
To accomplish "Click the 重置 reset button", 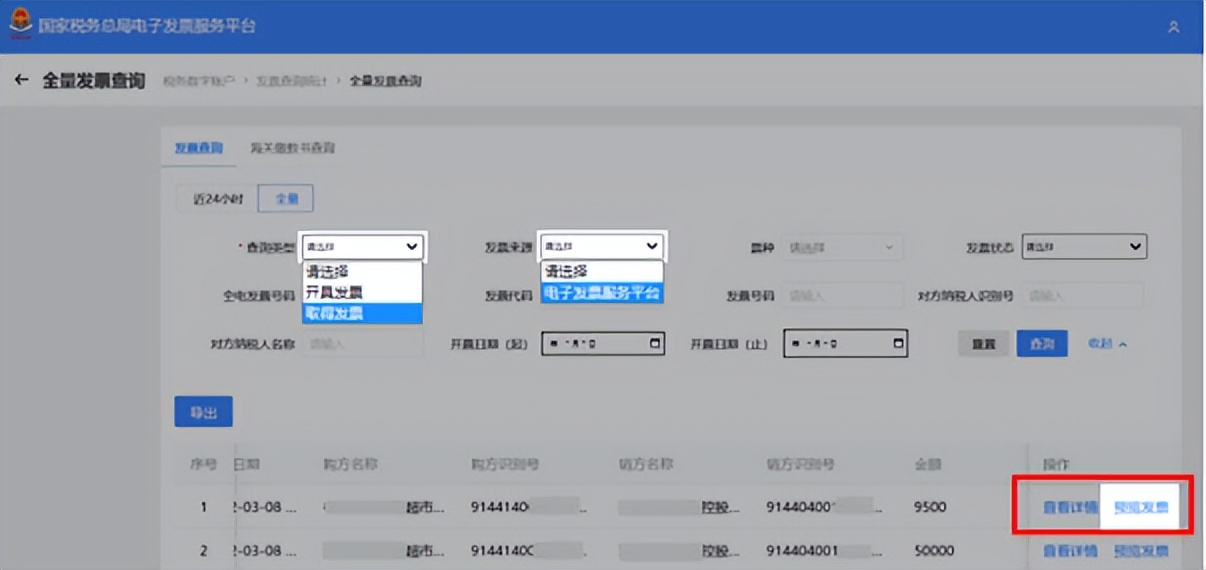I will tap(984, 343).
